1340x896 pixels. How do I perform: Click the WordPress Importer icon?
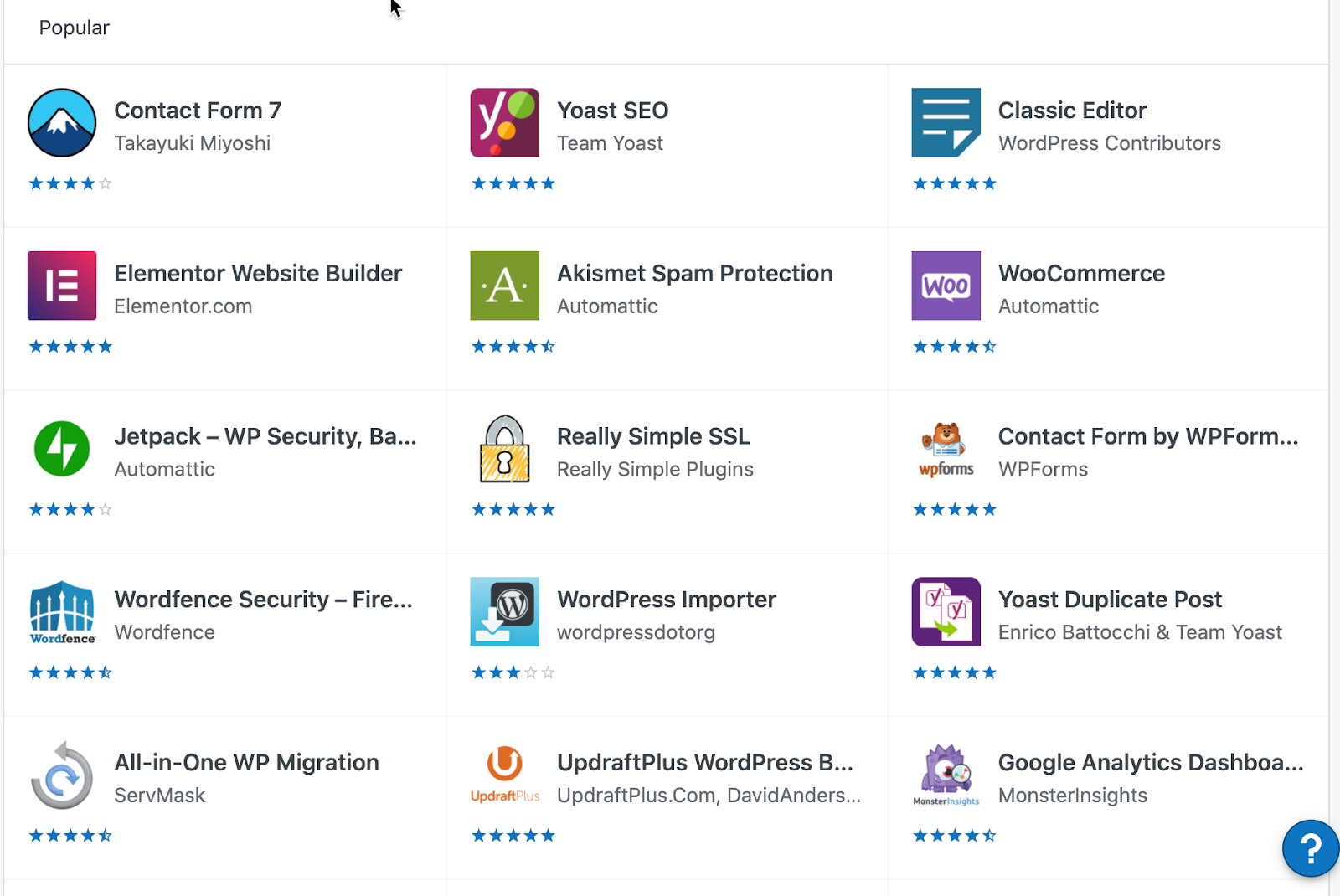504,612
